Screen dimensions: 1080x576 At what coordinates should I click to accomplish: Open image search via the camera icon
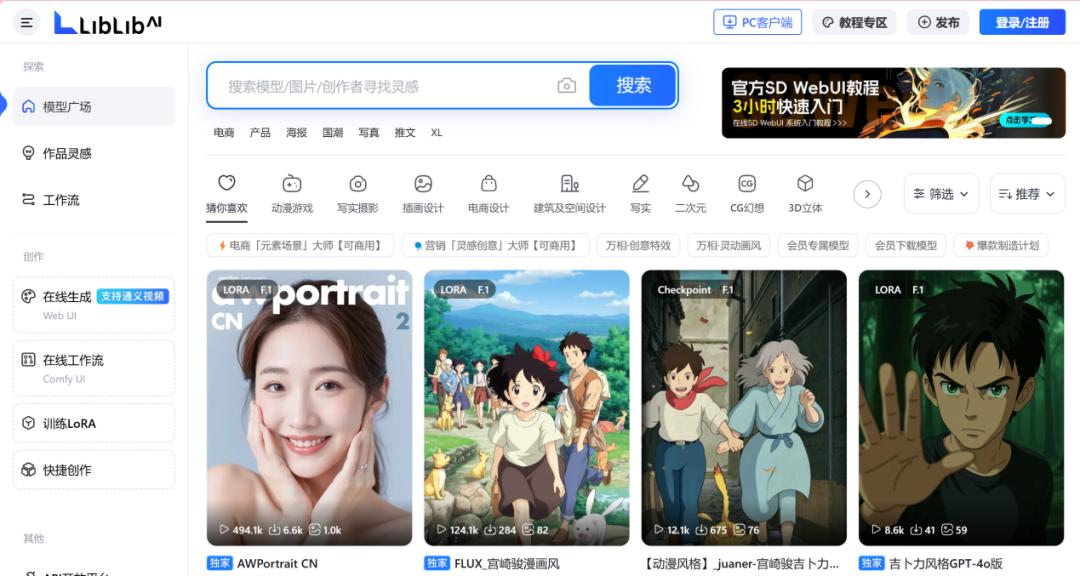coord(566,86)
